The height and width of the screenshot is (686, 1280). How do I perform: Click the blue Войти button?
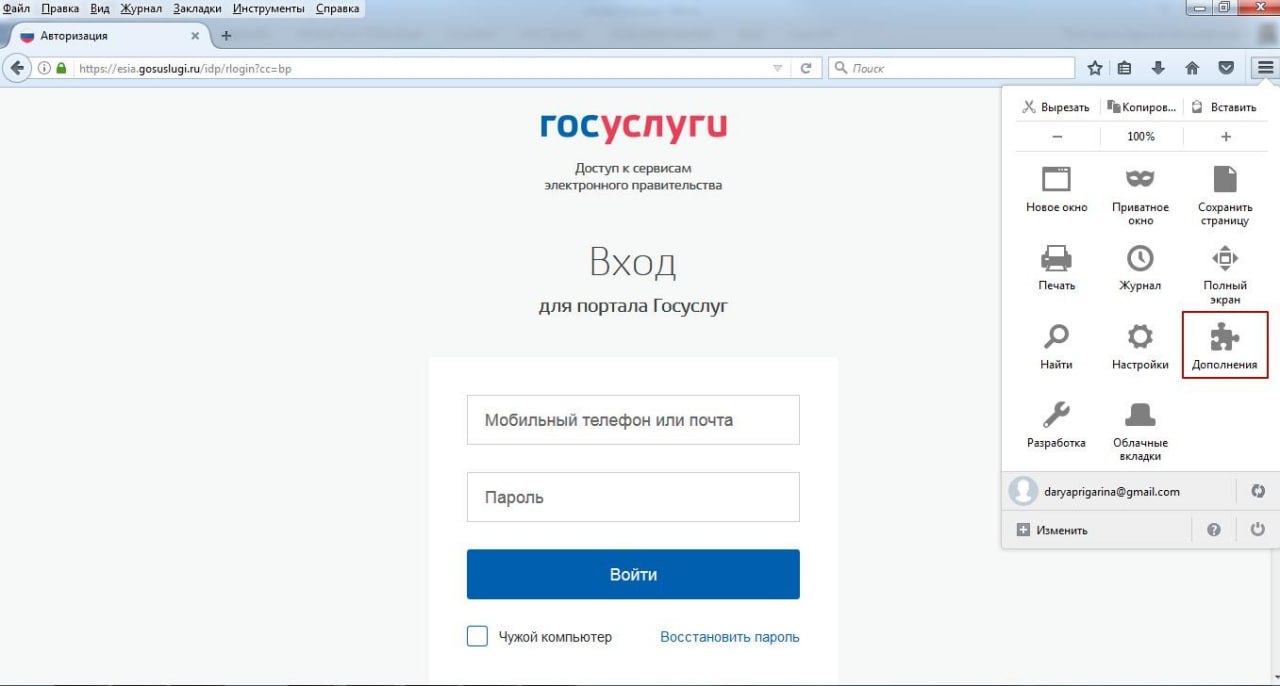633,574
